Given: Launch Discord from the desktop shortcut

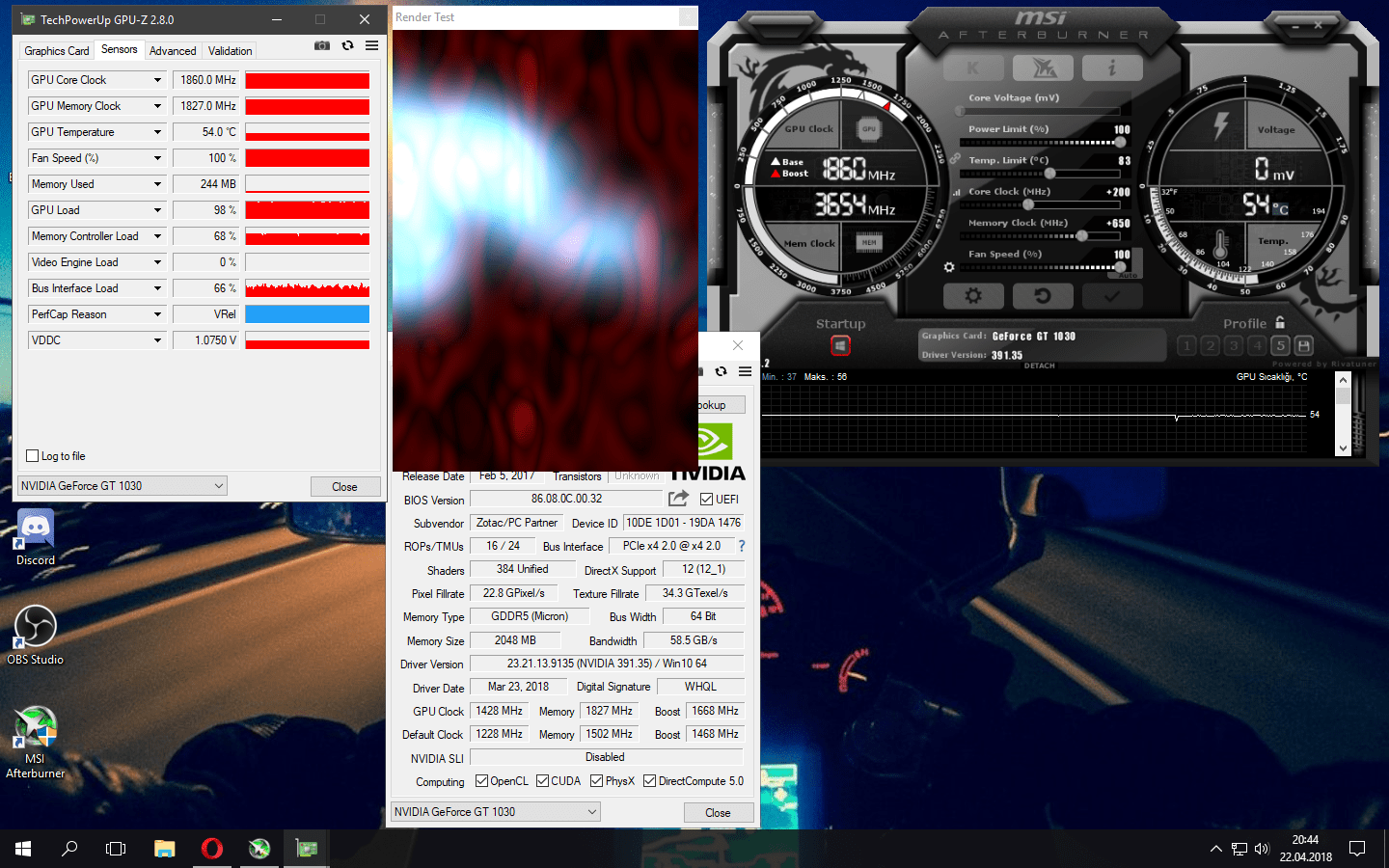Looking at the screenshot, I should (x=36, y=537).
